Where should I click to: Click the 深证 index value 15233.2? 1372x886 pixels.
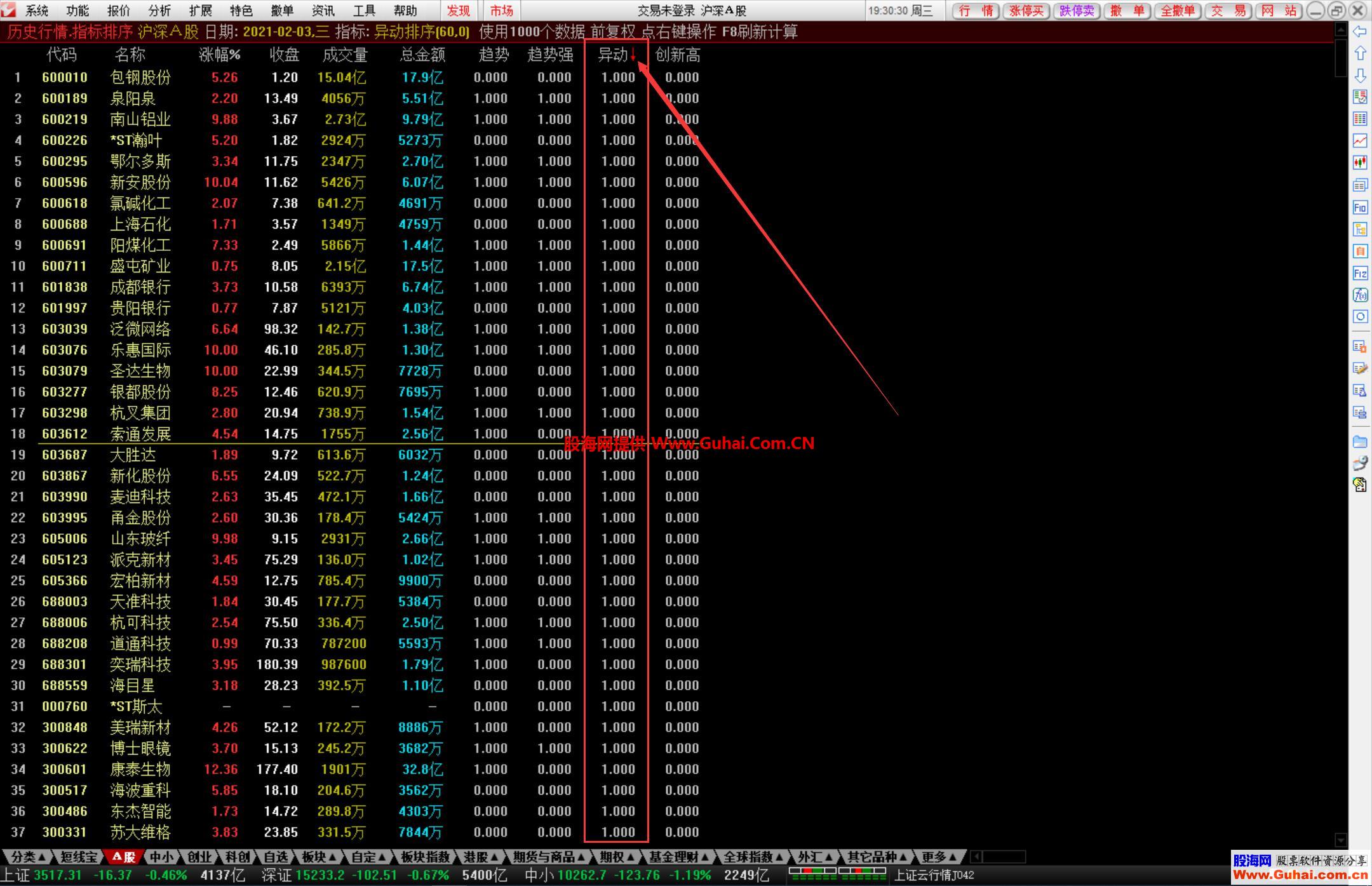click(320, 875)
